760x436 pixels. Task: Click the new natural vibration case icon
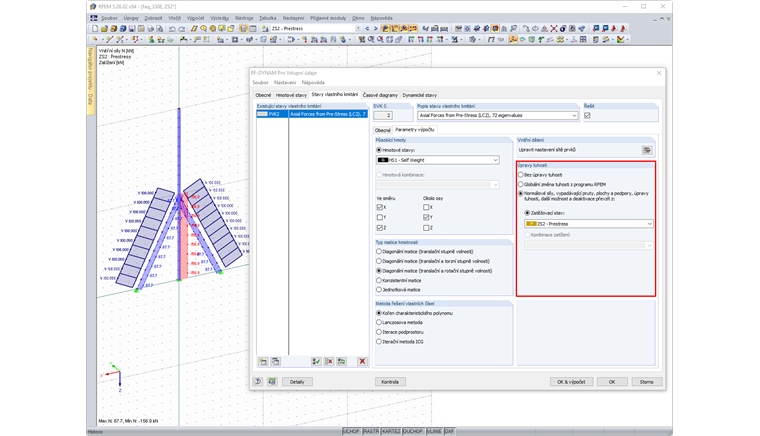point(263,361)
